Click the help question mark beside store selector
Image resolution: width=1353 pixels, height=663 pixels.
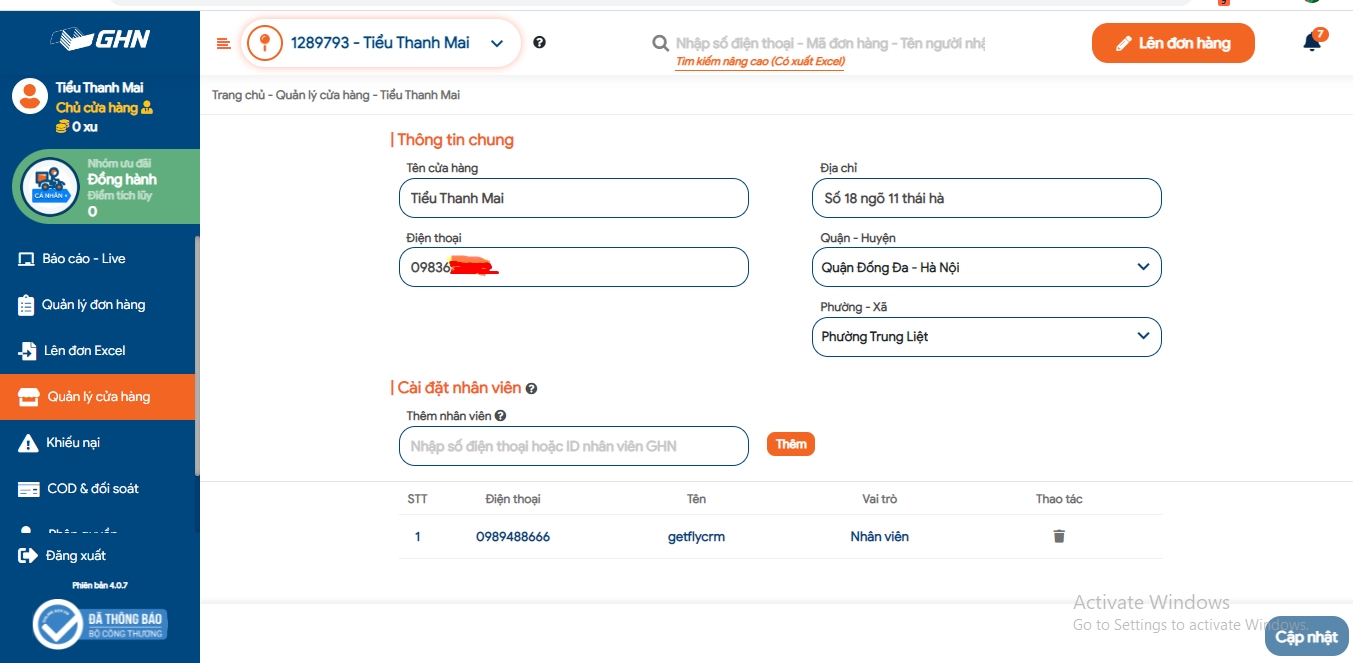540,43
